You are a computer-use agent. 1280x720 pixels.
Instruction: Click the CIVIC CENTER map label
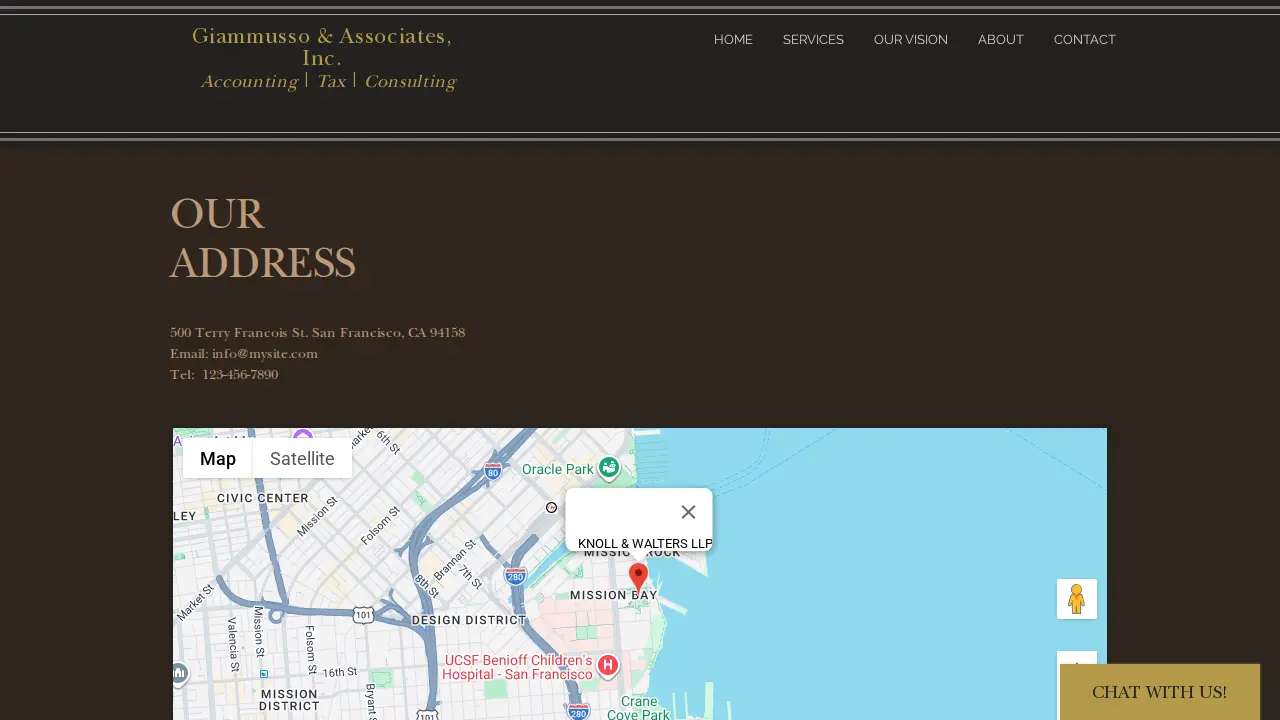[x=263, y=498]
